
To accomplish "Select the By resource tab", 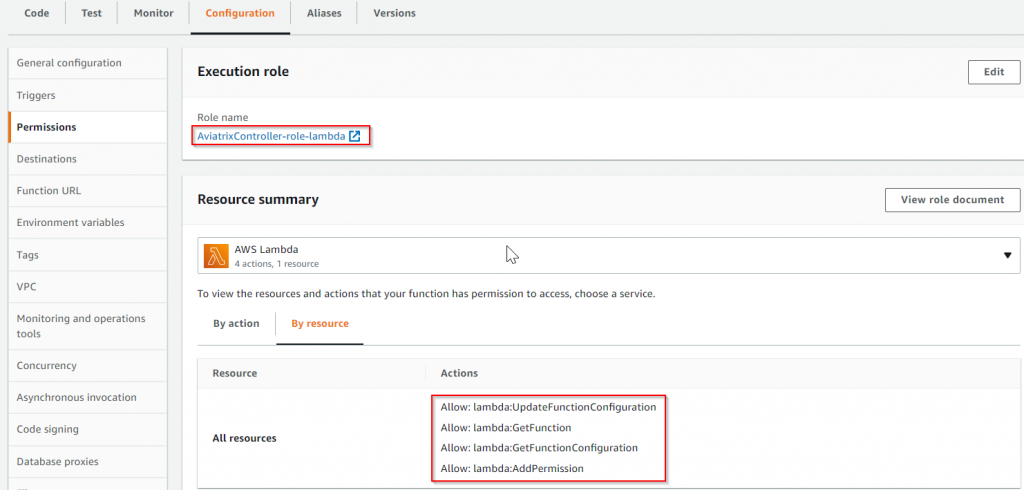I will click(320, 323).
